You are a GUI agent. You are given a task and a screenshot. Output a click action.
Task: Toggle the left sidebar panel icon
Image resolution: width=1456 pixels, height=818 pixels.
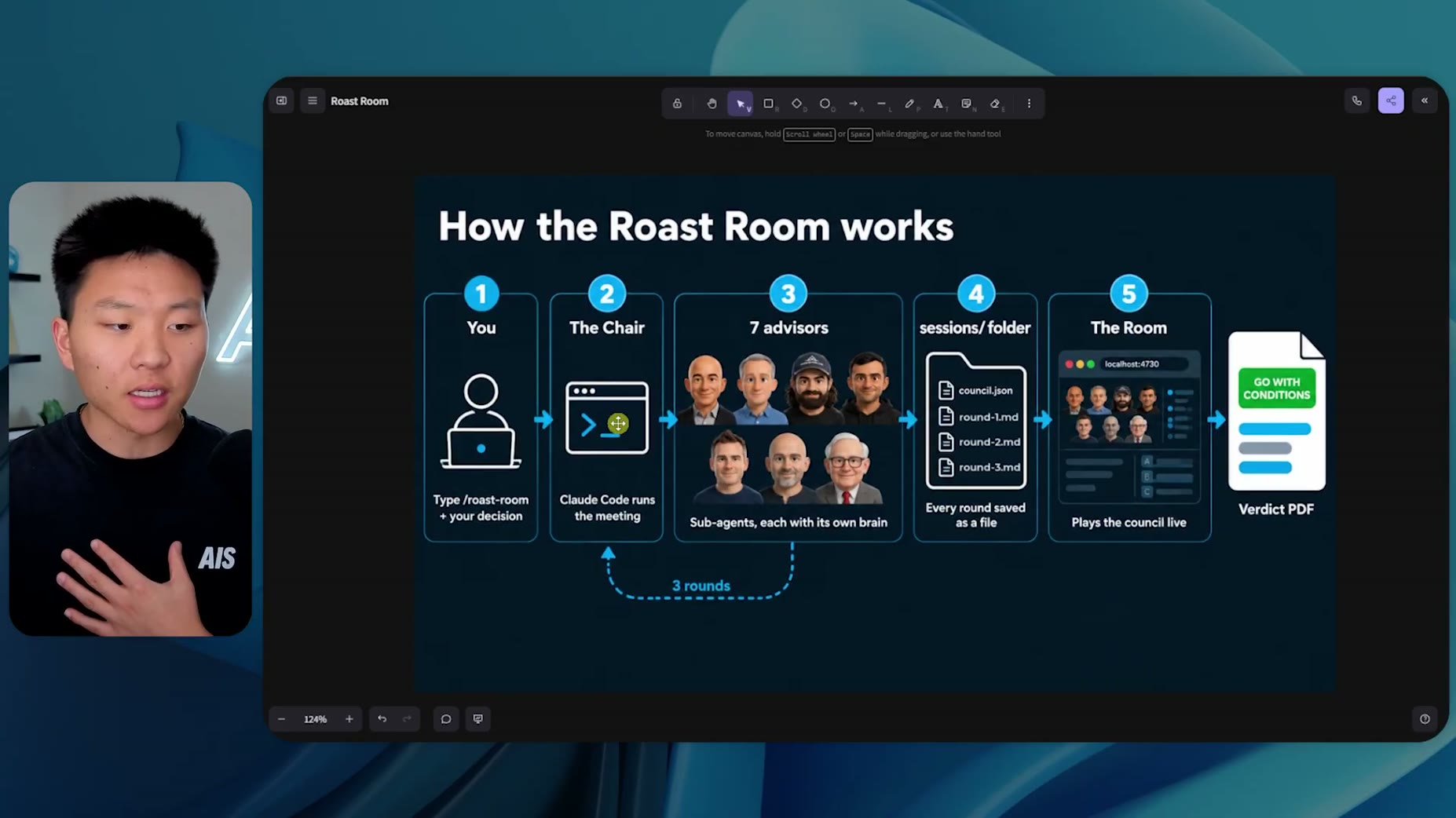click(281, 100)
